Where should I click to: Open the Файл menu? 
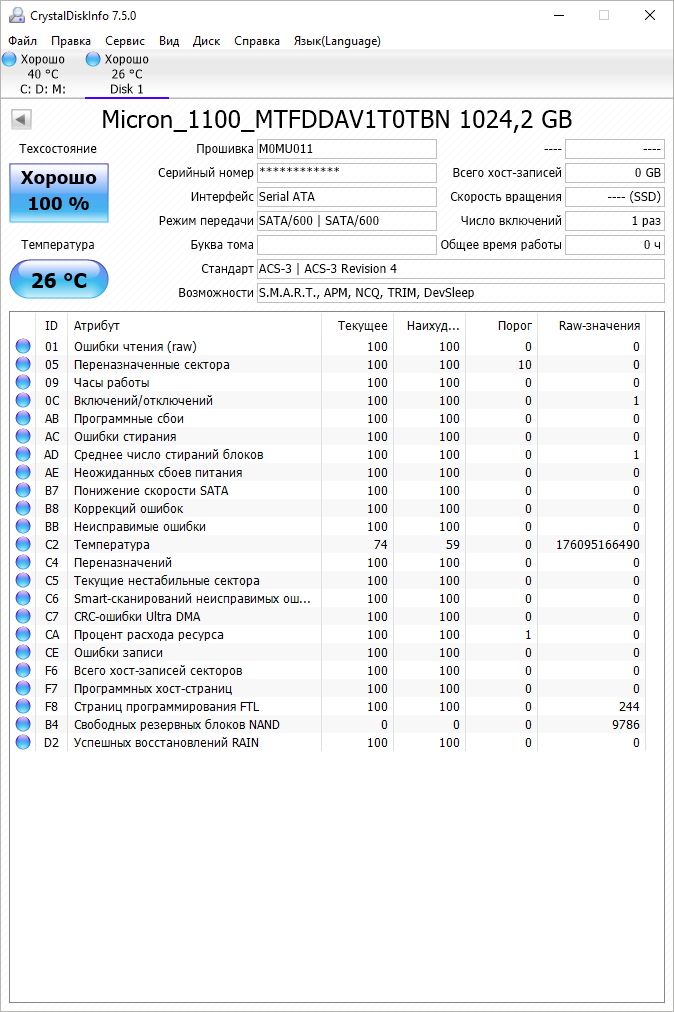tap(23, 41)
